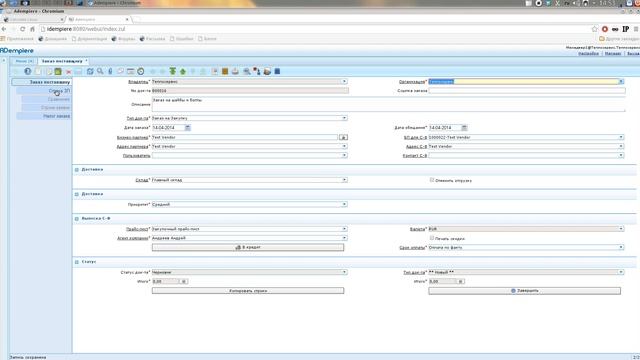Open the Тип док-та dropdown
Viewport: 640px width, 360px height.
(344, 118)
